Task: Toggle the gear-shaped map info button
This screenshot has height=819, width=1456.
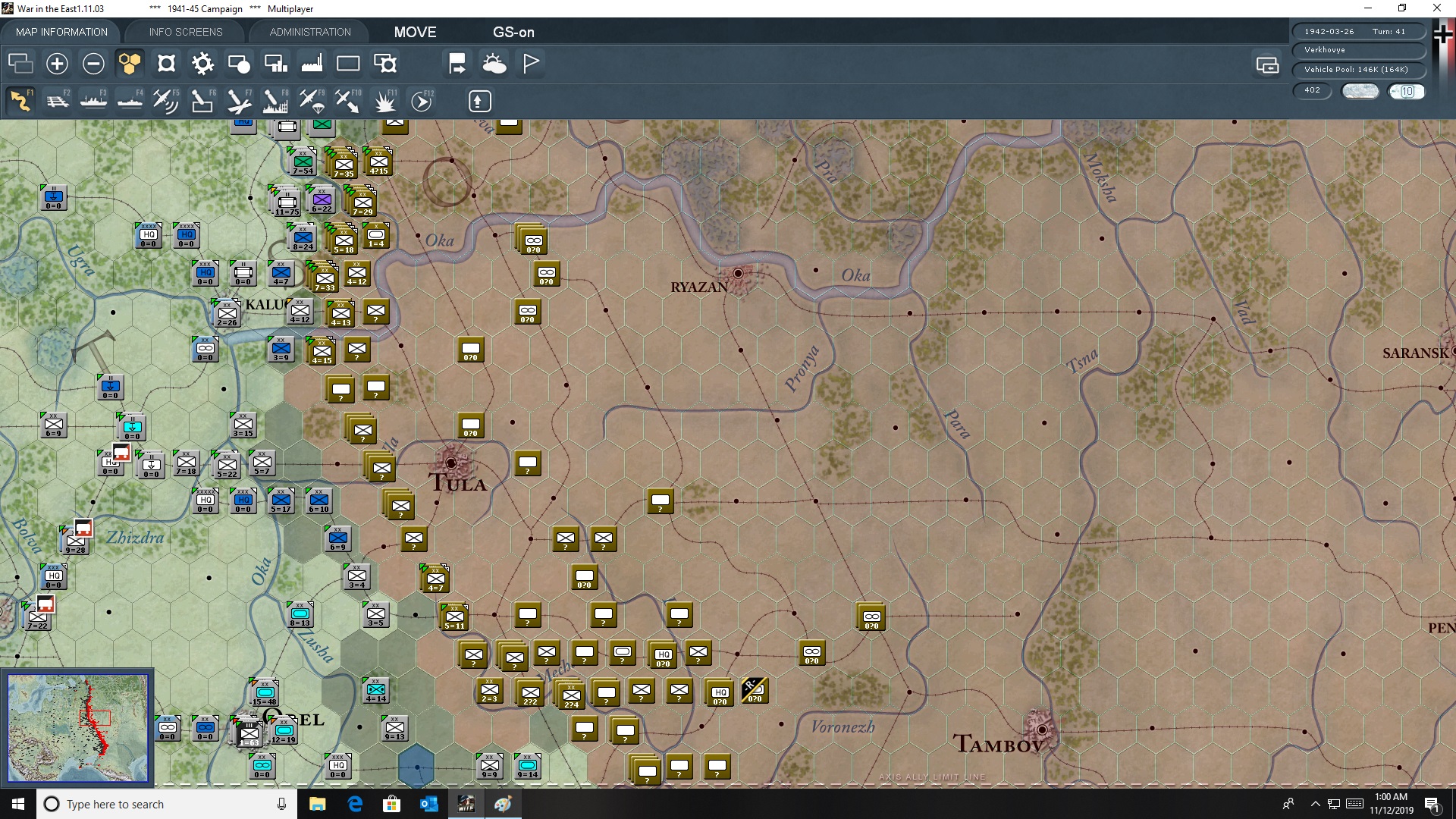Action: click(202, 64)
